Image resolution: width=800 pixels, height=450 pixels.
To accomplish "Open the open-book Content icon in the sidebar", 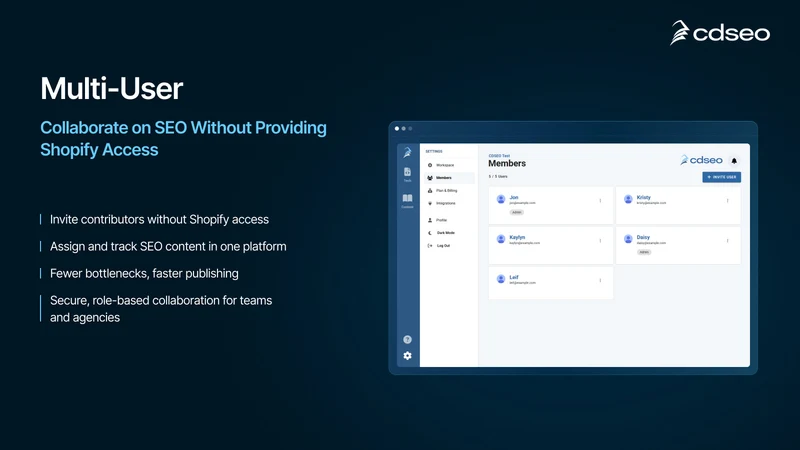I will coord(407,198).
